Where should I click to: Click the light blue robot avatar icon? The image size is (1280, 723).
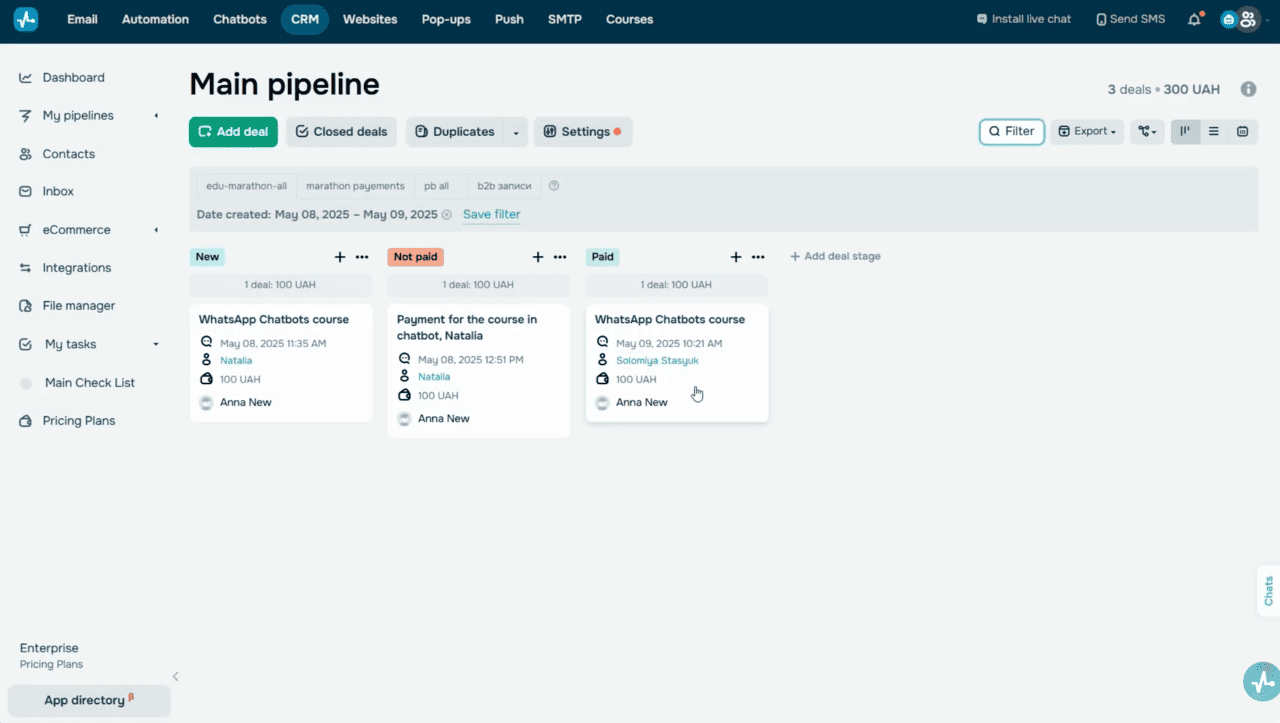[x=1229, y=19]
